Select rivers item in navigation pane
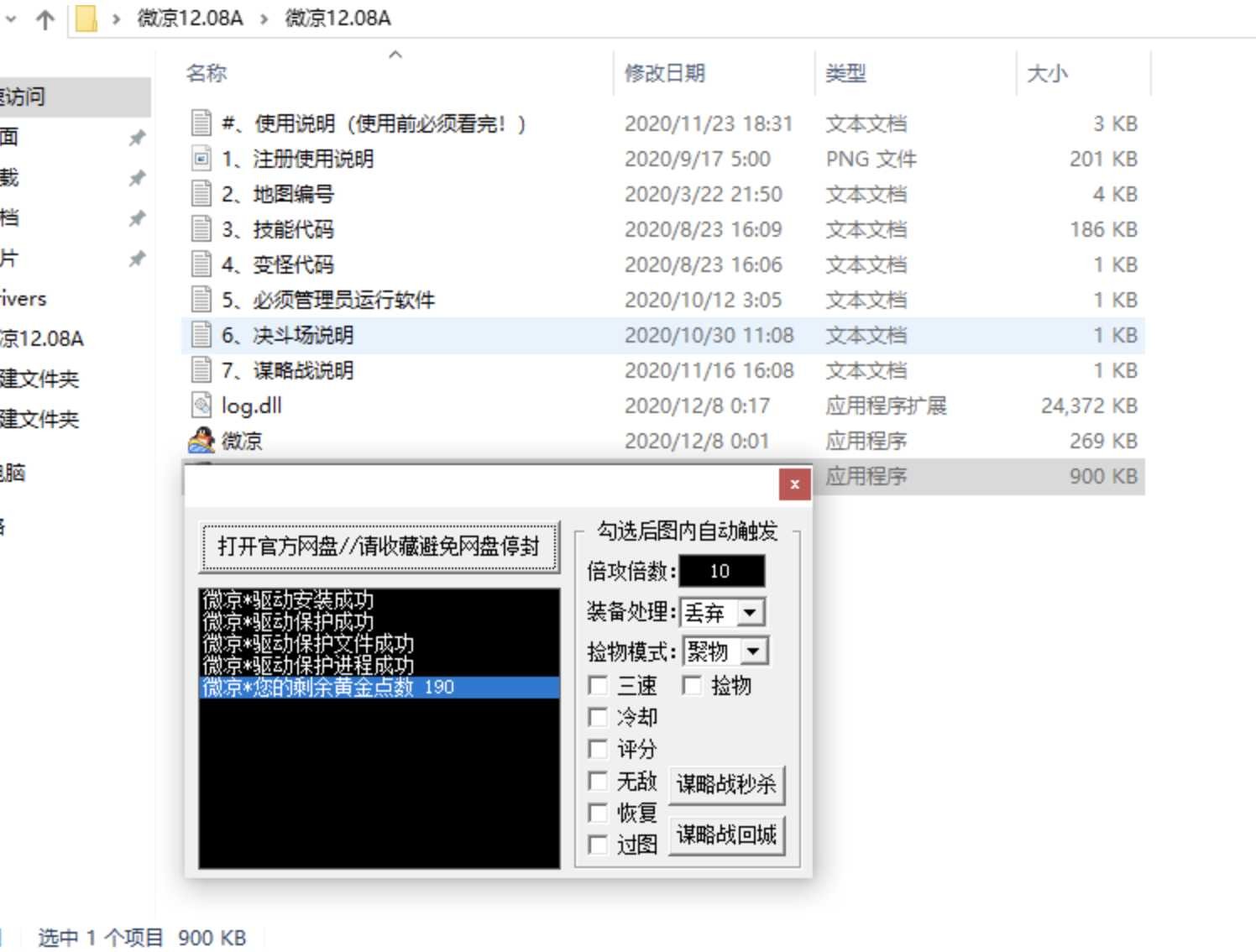This screenshot has width=1256, height=952. [24, 299]
